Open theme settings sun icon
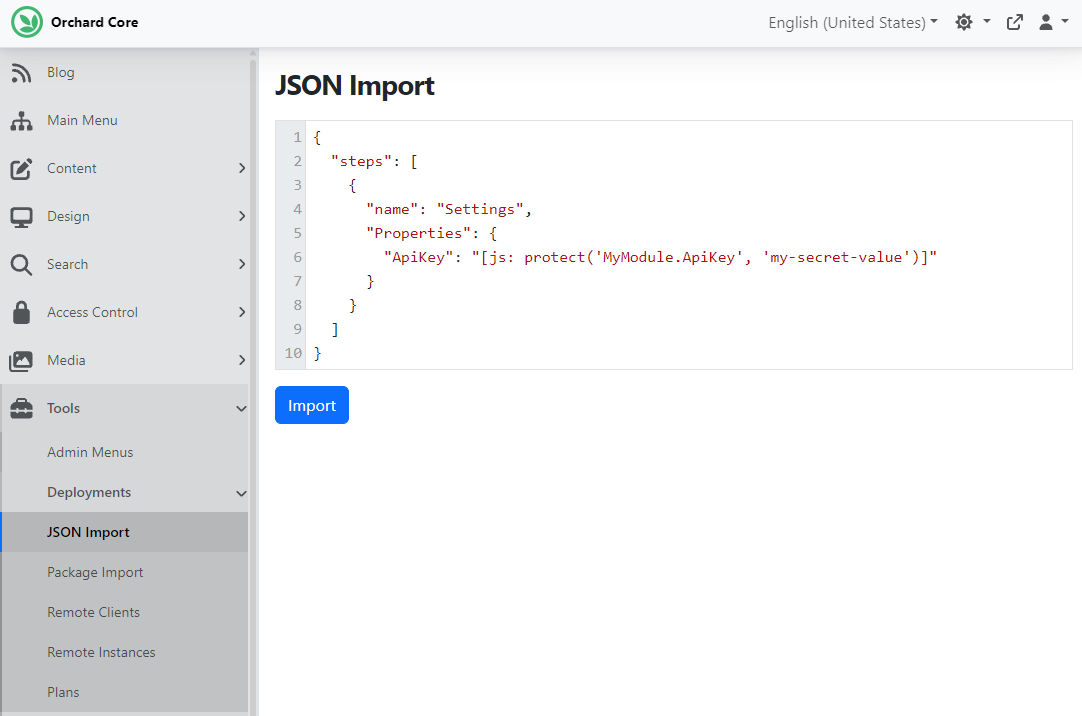The image size is (1082, 716). [964, 22]
